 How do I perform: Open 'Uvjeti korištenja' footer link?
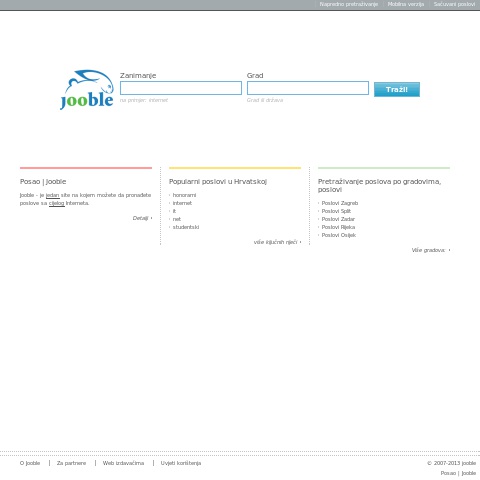pos(181,463)
